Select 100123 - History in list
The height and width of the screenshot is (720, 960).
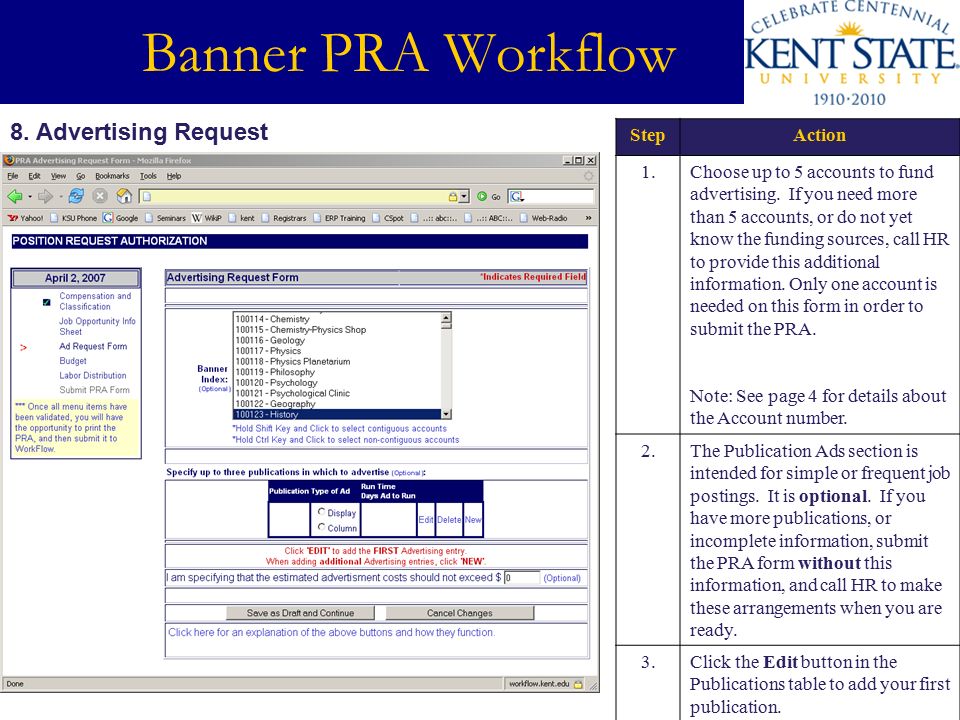337,414
